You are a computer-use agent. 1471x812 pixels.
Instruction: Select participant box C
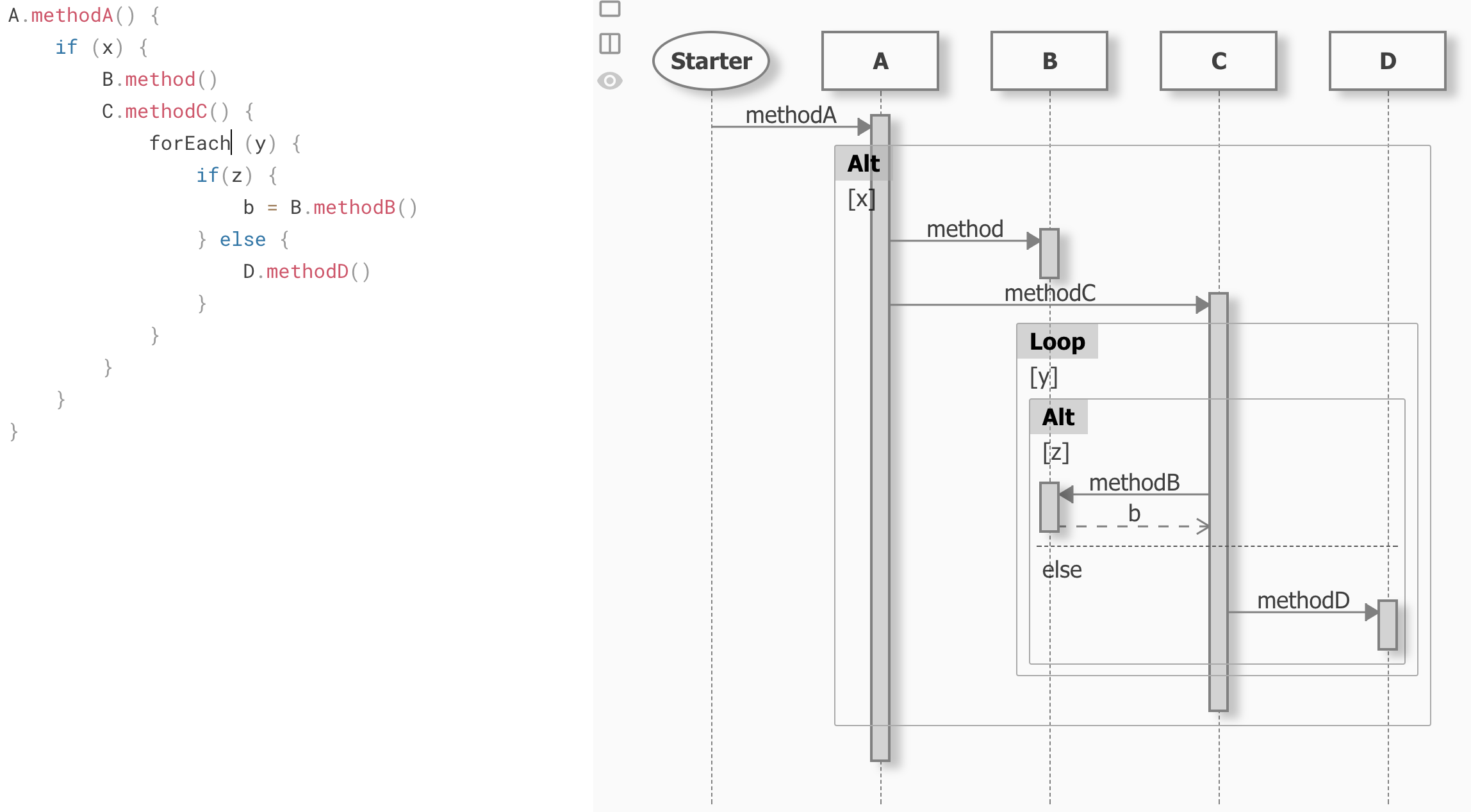[1218, 61]
